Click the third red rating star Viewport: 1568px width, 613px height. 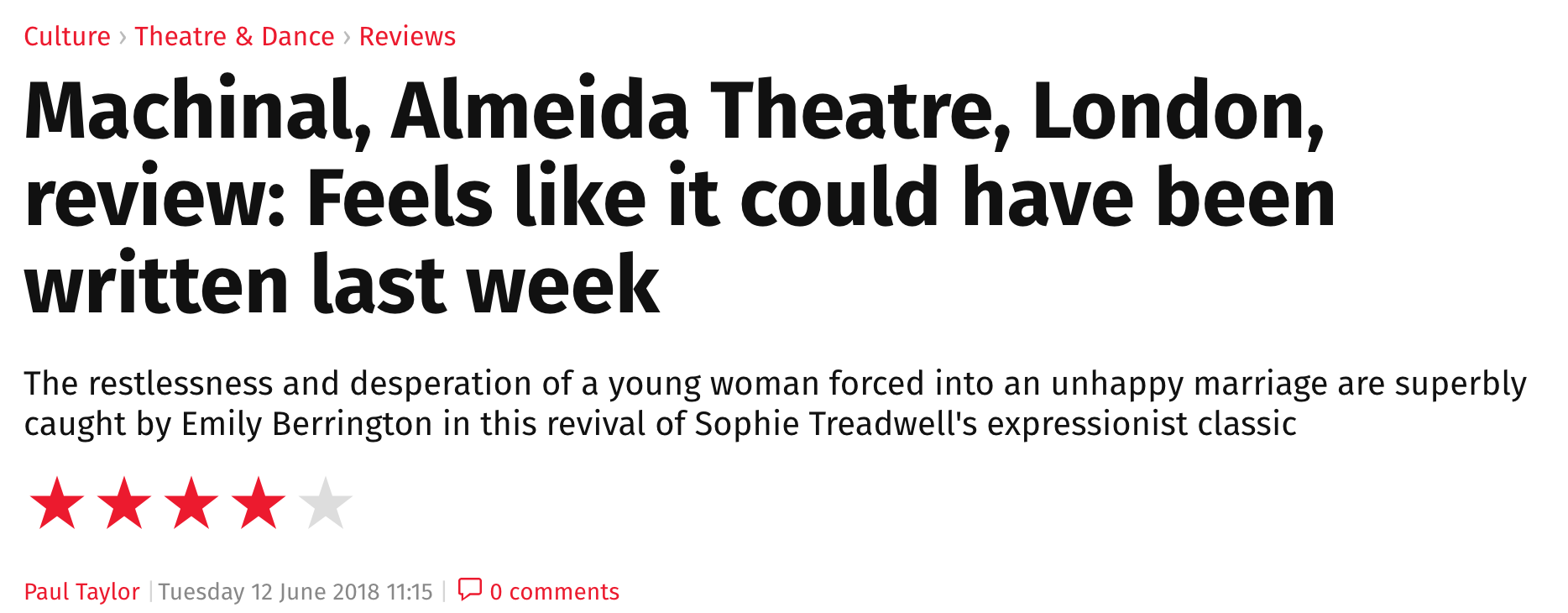pos(191,503)
